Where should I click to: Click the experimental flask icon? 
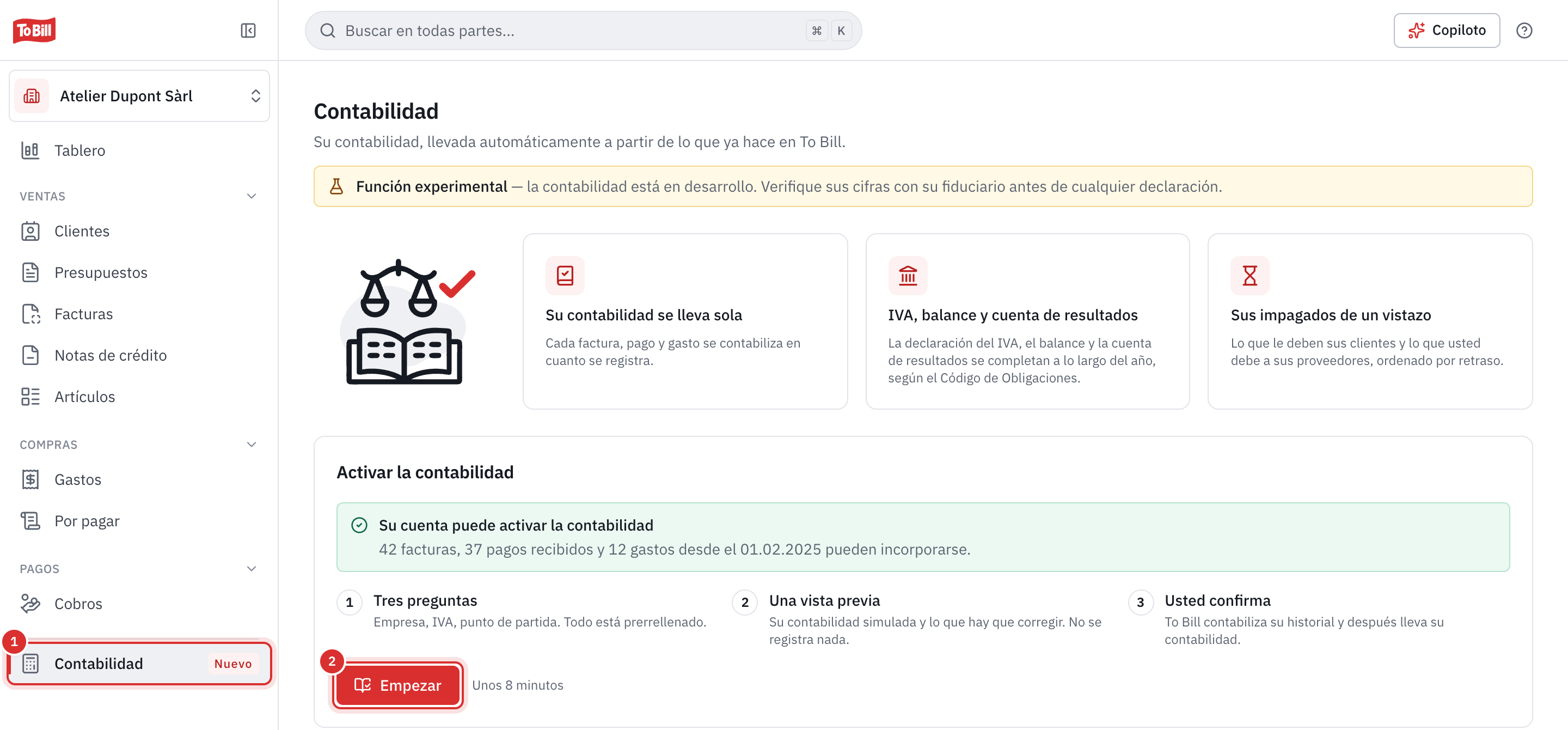[x=336, y=186]
